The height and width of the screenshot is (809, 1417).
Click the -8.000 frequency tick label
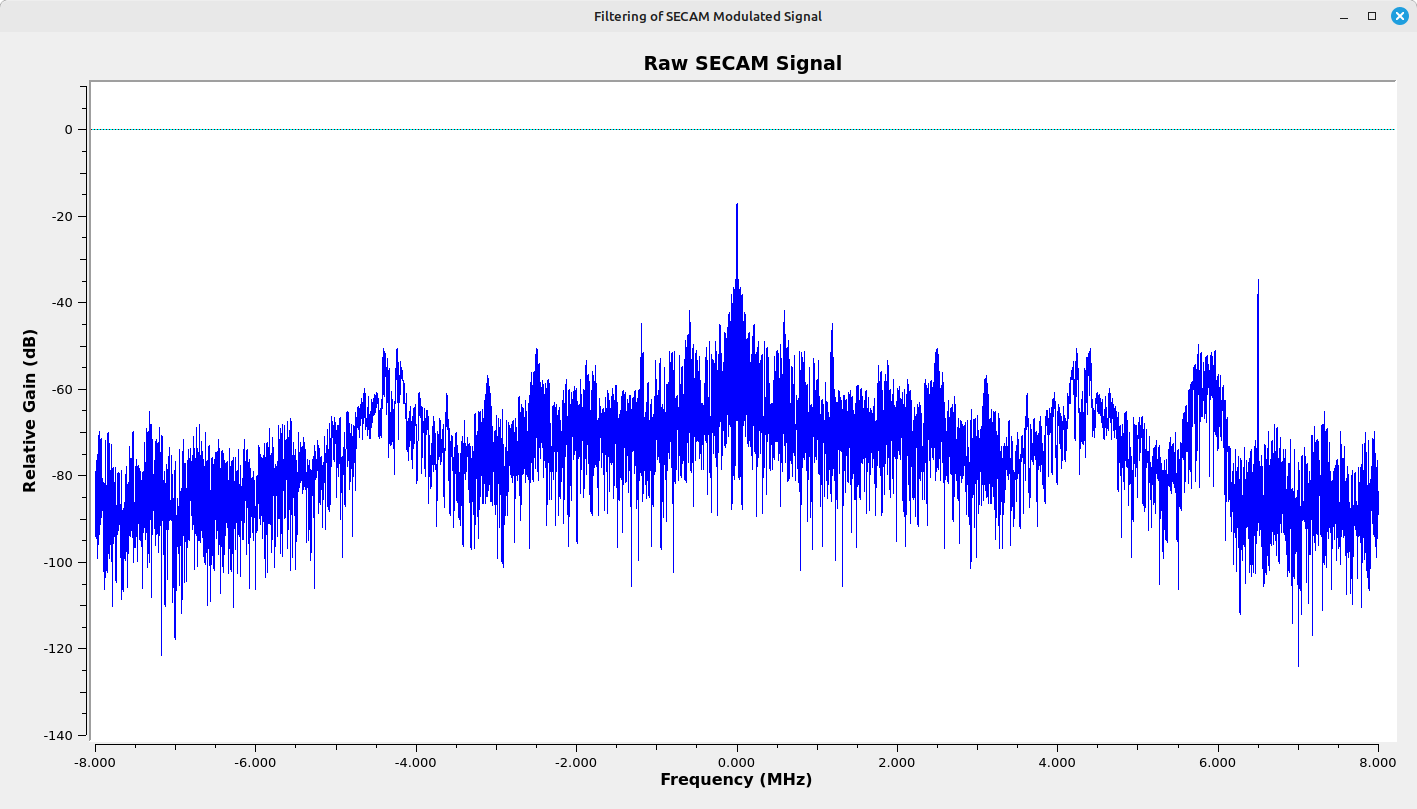(x=95, y=762)
